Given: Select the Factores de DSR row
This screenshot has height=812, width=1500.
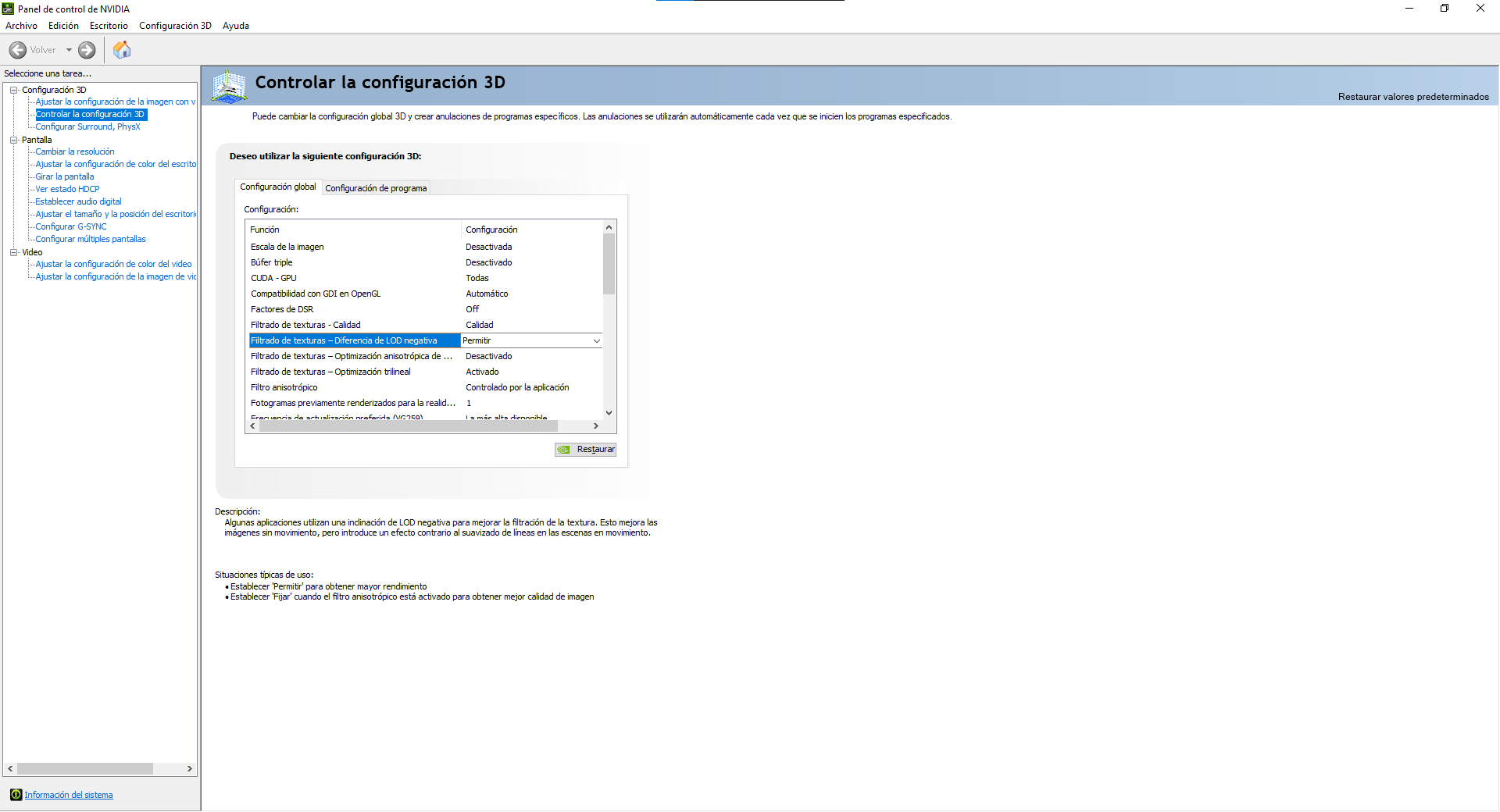Looking at the screenshot, I should pyautogui.click(x=426, y=309).
